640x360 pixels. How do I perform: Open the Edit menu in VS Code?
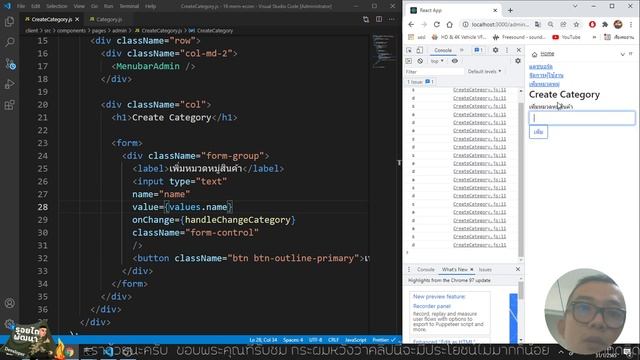click(x=36, y=6)
